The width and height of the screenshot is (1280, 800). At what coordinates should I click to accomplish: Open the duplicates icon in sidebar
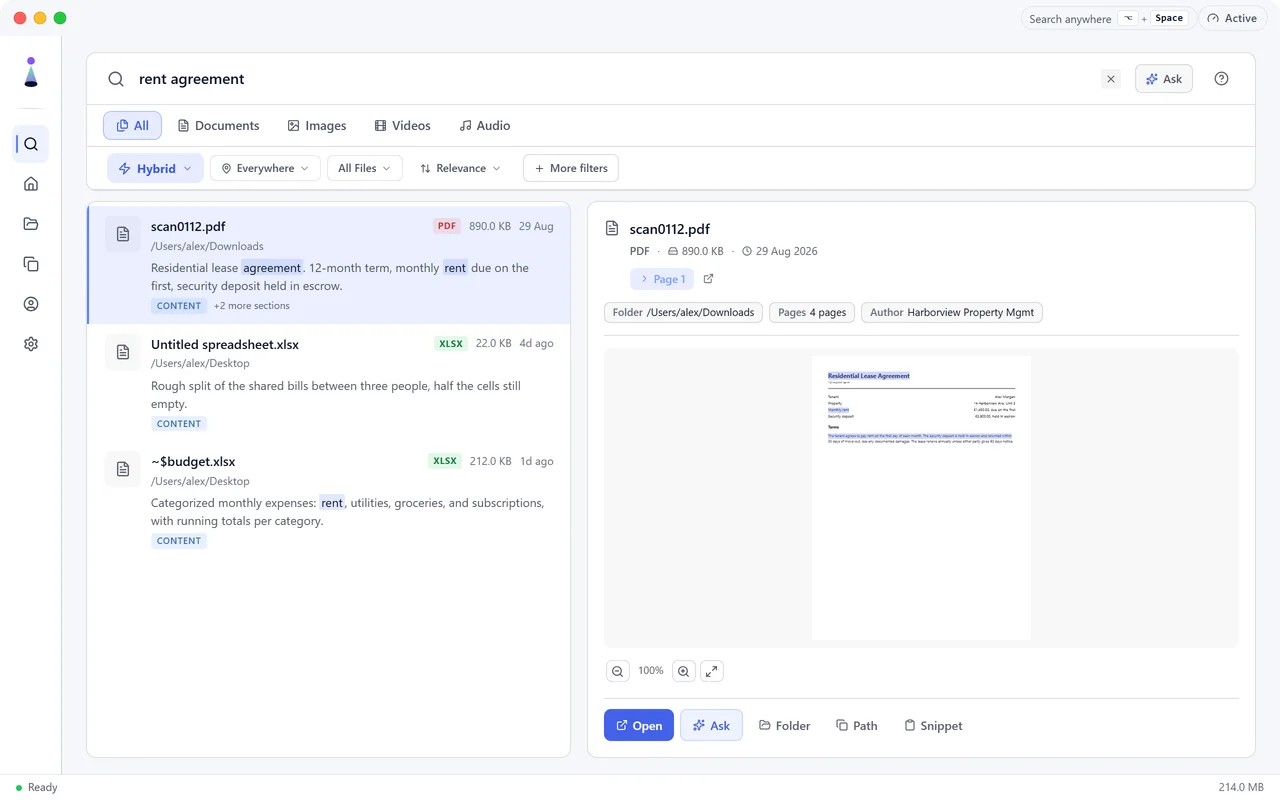click(x=31, y=264)
